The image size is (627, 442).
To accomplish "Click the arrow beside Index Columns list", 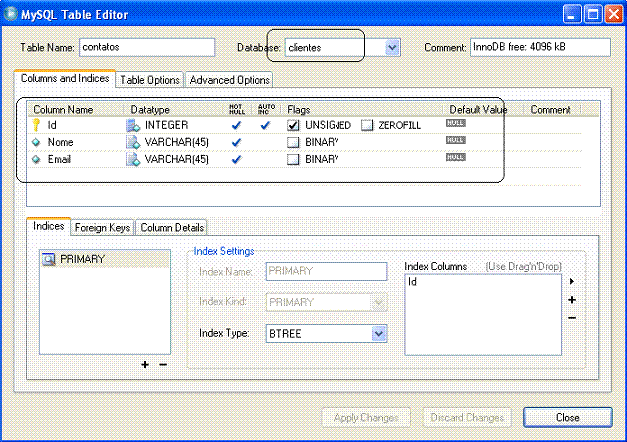I will click(x=572, y=281).
